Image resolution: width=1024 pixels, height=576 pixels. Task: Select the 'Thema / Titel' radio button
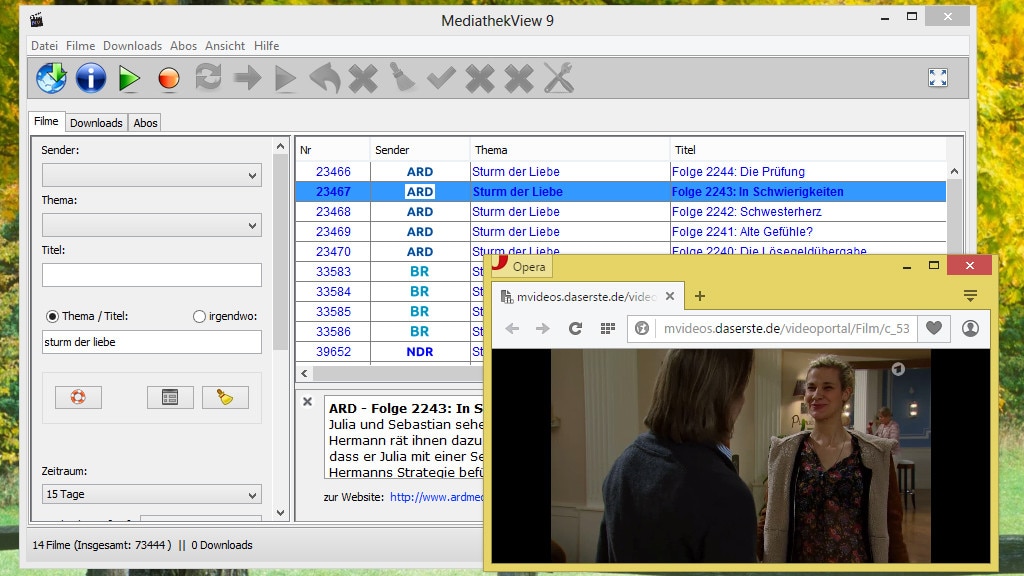[x=52, y=316]
